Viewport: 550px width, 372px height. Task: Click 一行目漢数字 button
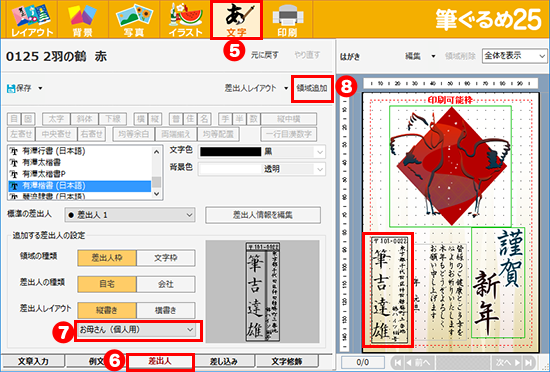pos(289,134)
